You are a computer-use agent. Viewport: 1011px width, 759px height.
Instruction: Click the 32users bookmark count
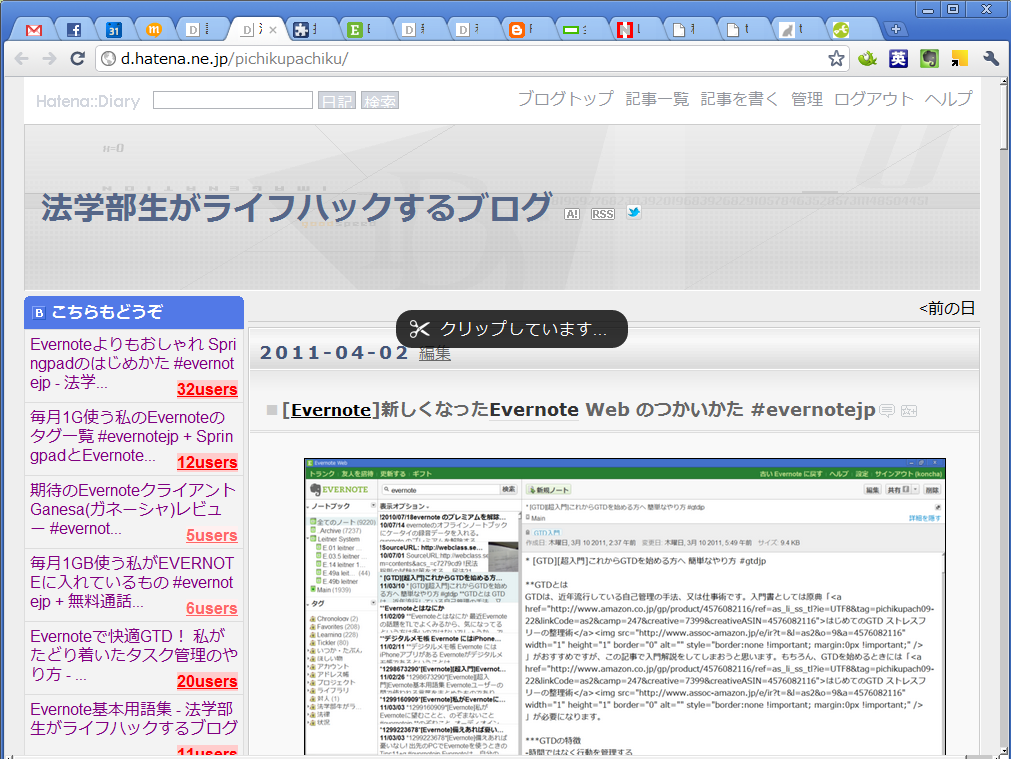pos(207,389)
